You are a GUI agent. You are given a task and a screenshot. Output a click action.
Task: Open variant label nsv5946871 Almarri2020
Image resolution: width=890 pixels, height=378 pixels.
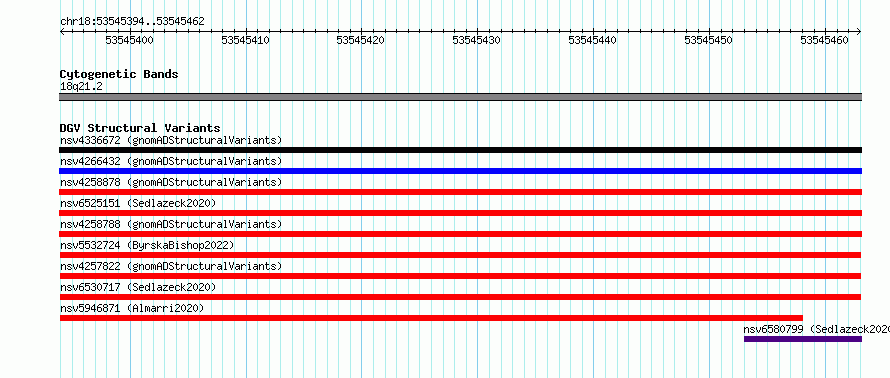[x=132, y=308]
